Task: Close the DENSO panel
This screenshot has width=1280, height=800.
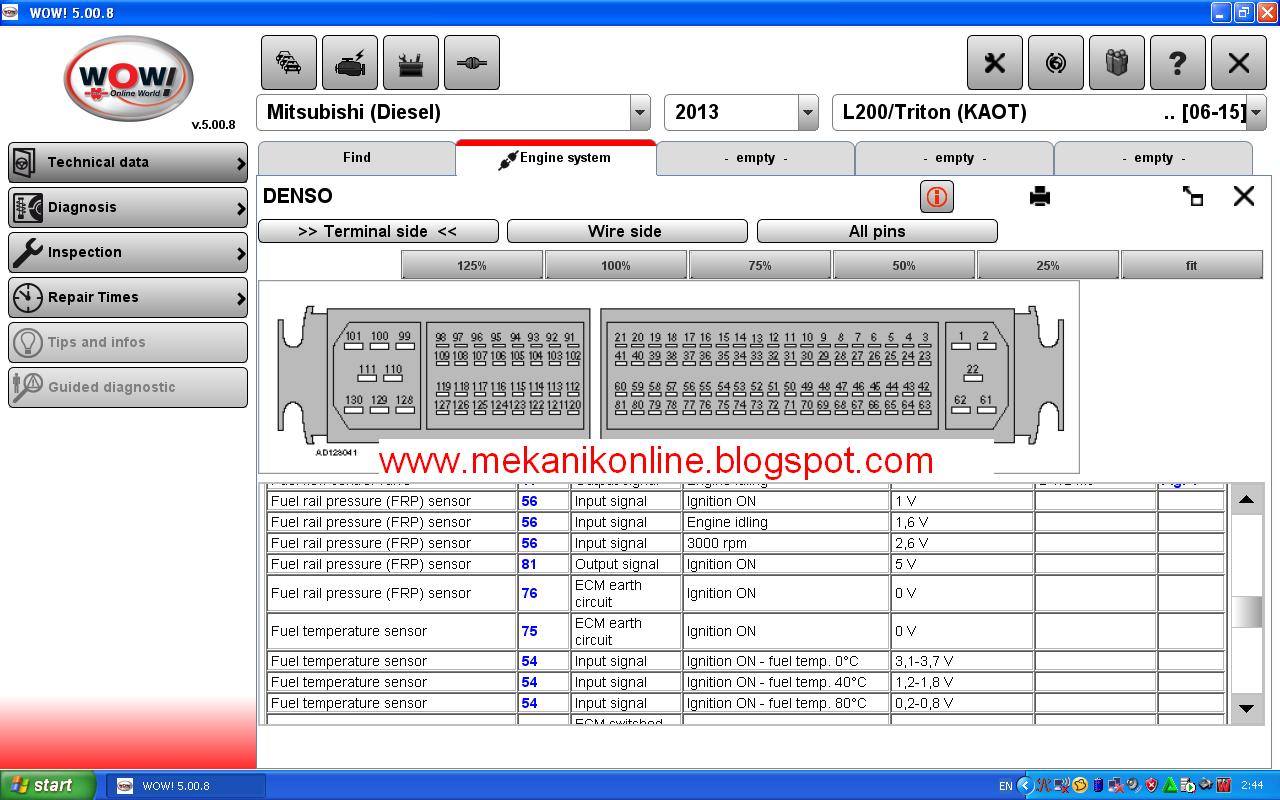Action: [1244, 196]
